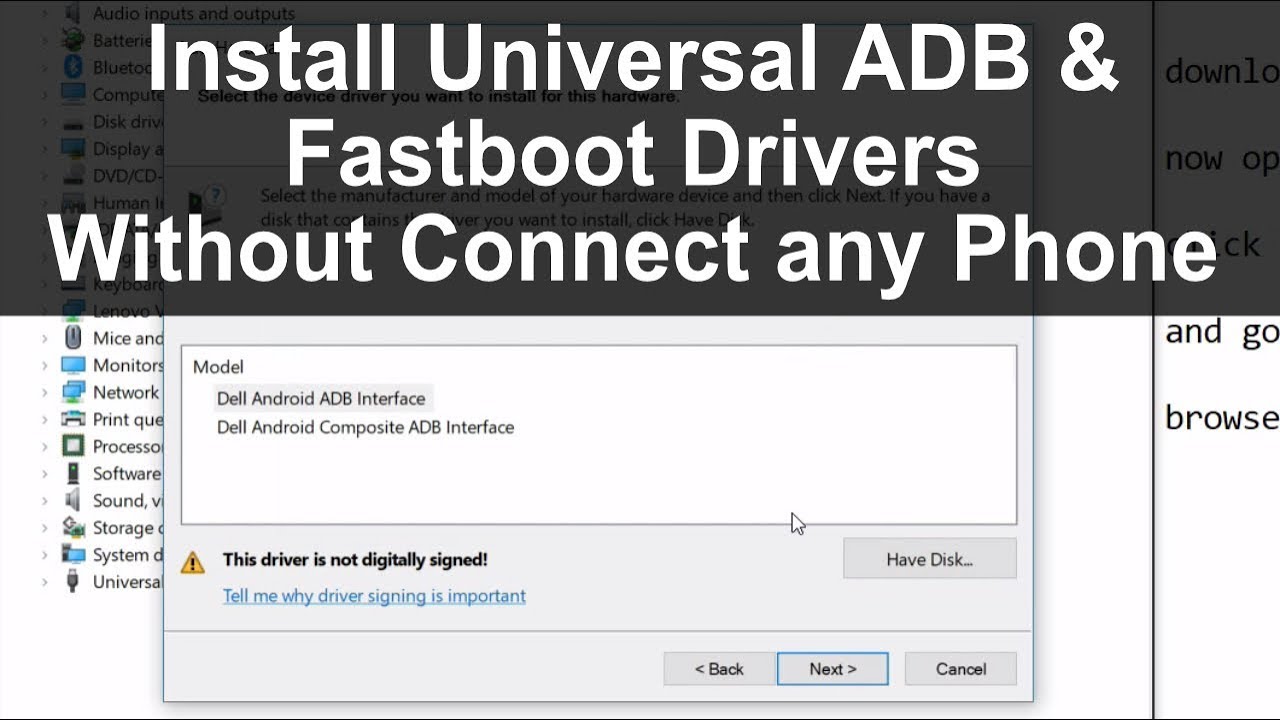This screenshot has width=1280, height=720.
Task: Open 'Tell me why driver signing is important' link
Action: [374, 596]
